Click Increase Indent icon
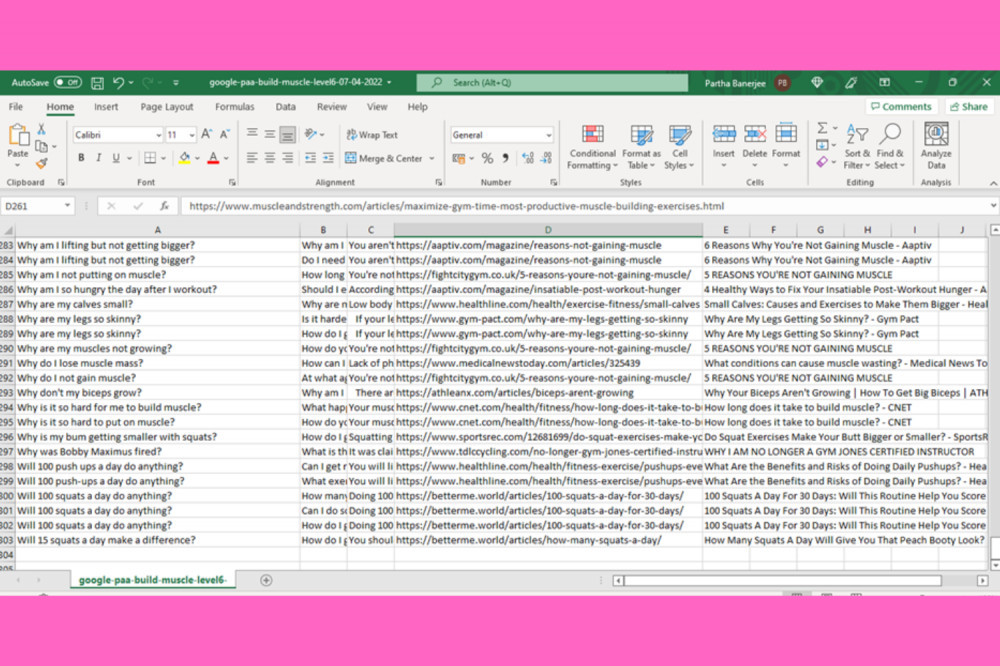 [328, 158]
